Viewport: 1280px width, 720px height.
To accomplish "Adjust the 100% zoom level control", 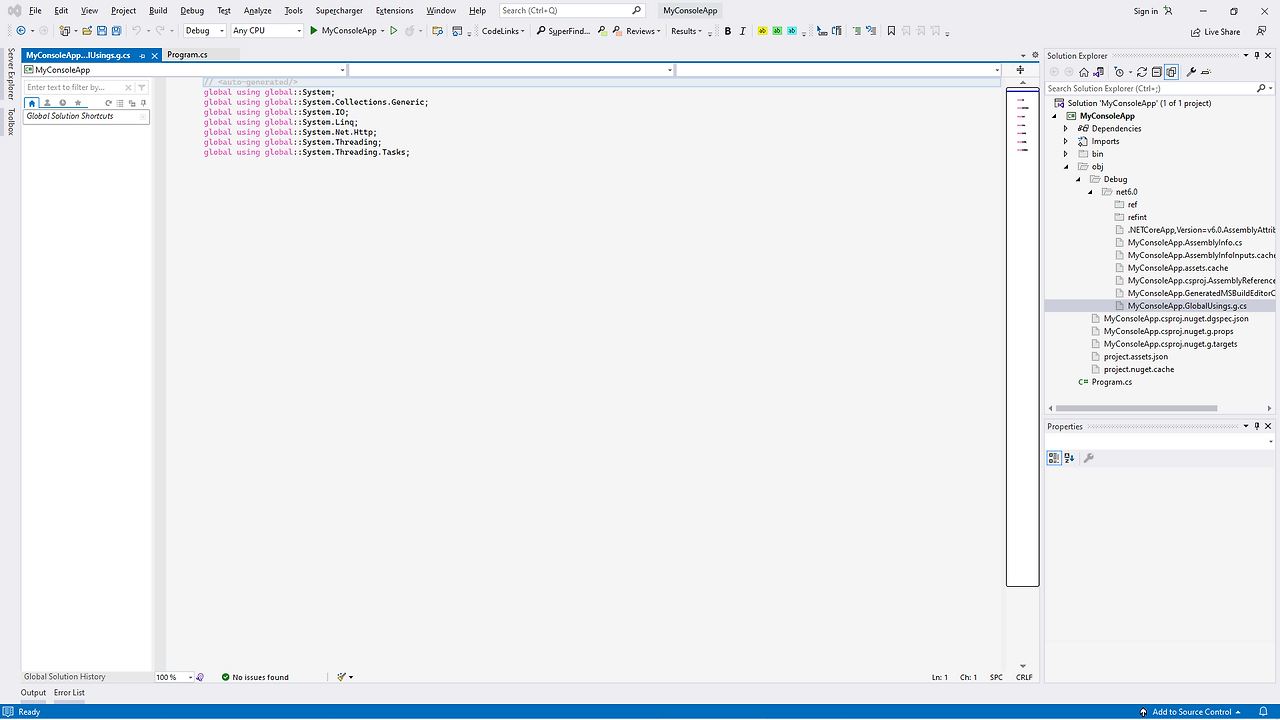I will pos(174,677).
